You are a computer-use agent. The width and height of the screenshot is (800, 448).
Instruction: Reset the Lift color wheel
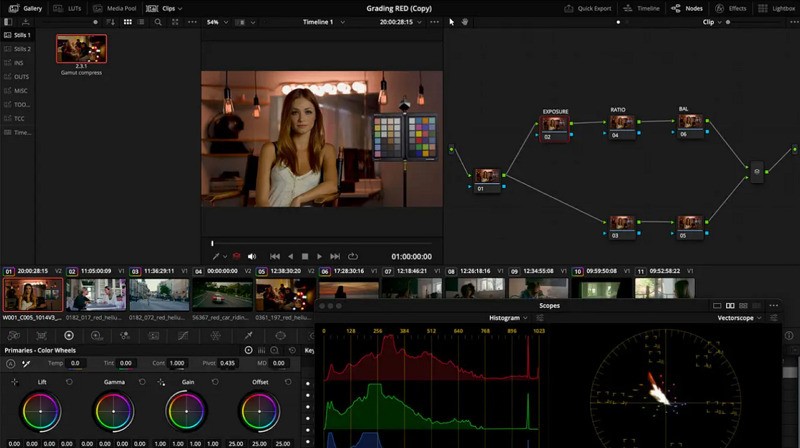68,382
